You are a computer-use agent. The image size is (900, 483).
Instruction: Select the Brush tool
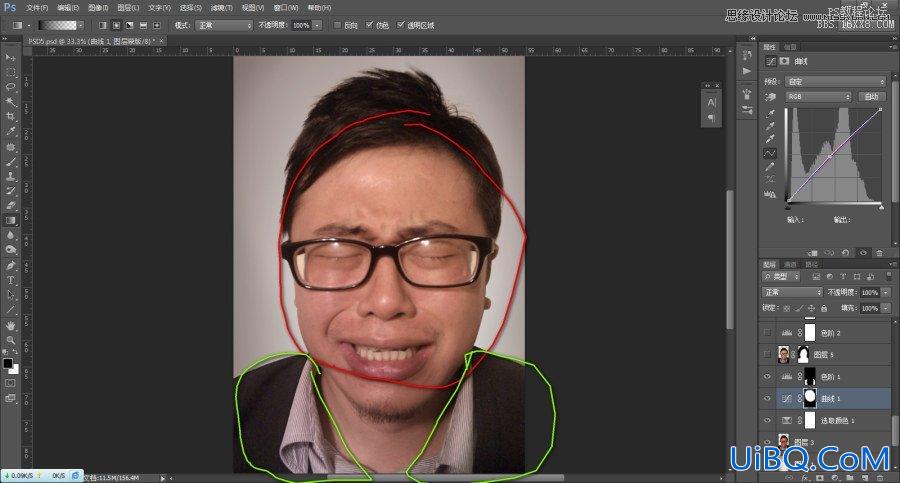pos(10,162)
